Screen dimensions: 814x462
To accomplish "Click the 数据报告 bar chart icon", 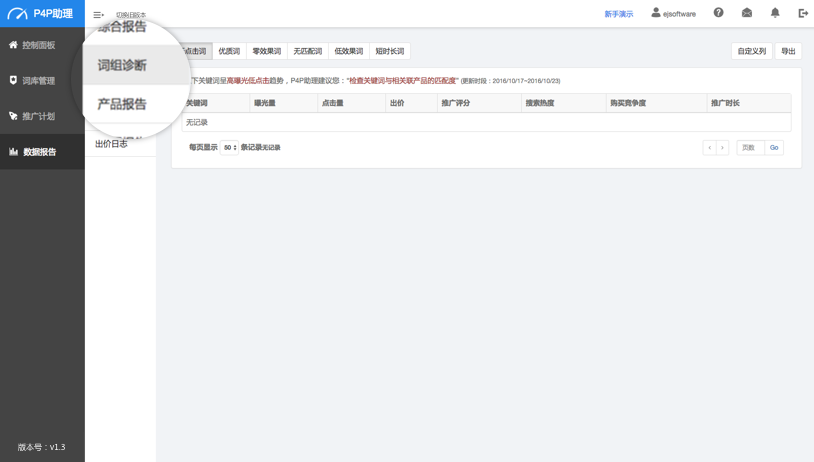I will (13, 152).
